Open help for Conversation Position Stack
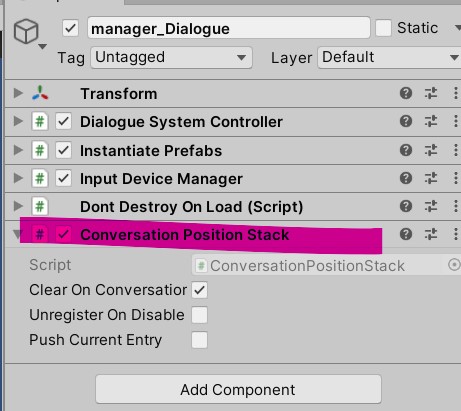This screenshot has width=461, height=411. [x=406, y=234]
